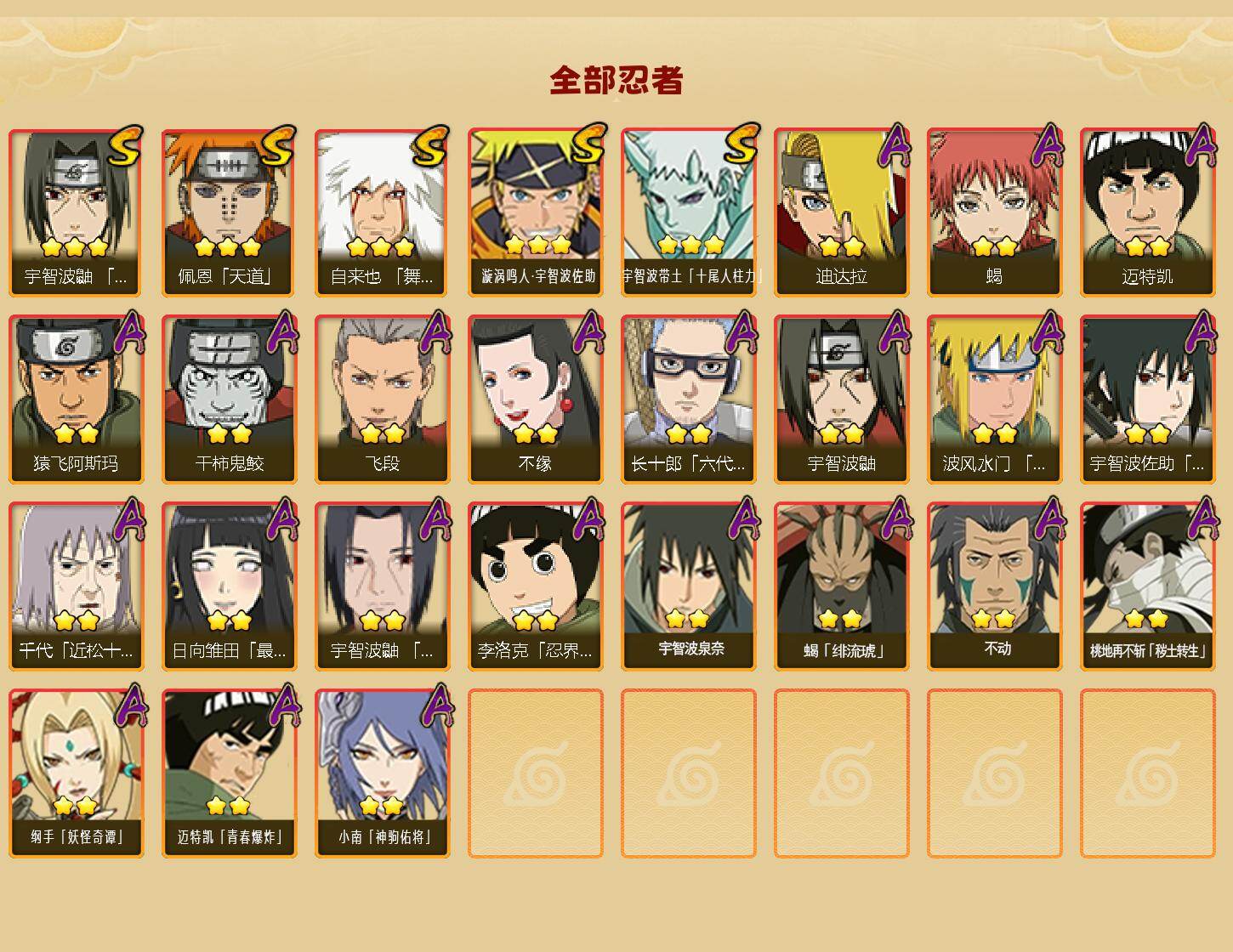Screen dimensions: 1233x952
Task: Choose the 不动 ninja card
Action: click(x=995, y=586)
